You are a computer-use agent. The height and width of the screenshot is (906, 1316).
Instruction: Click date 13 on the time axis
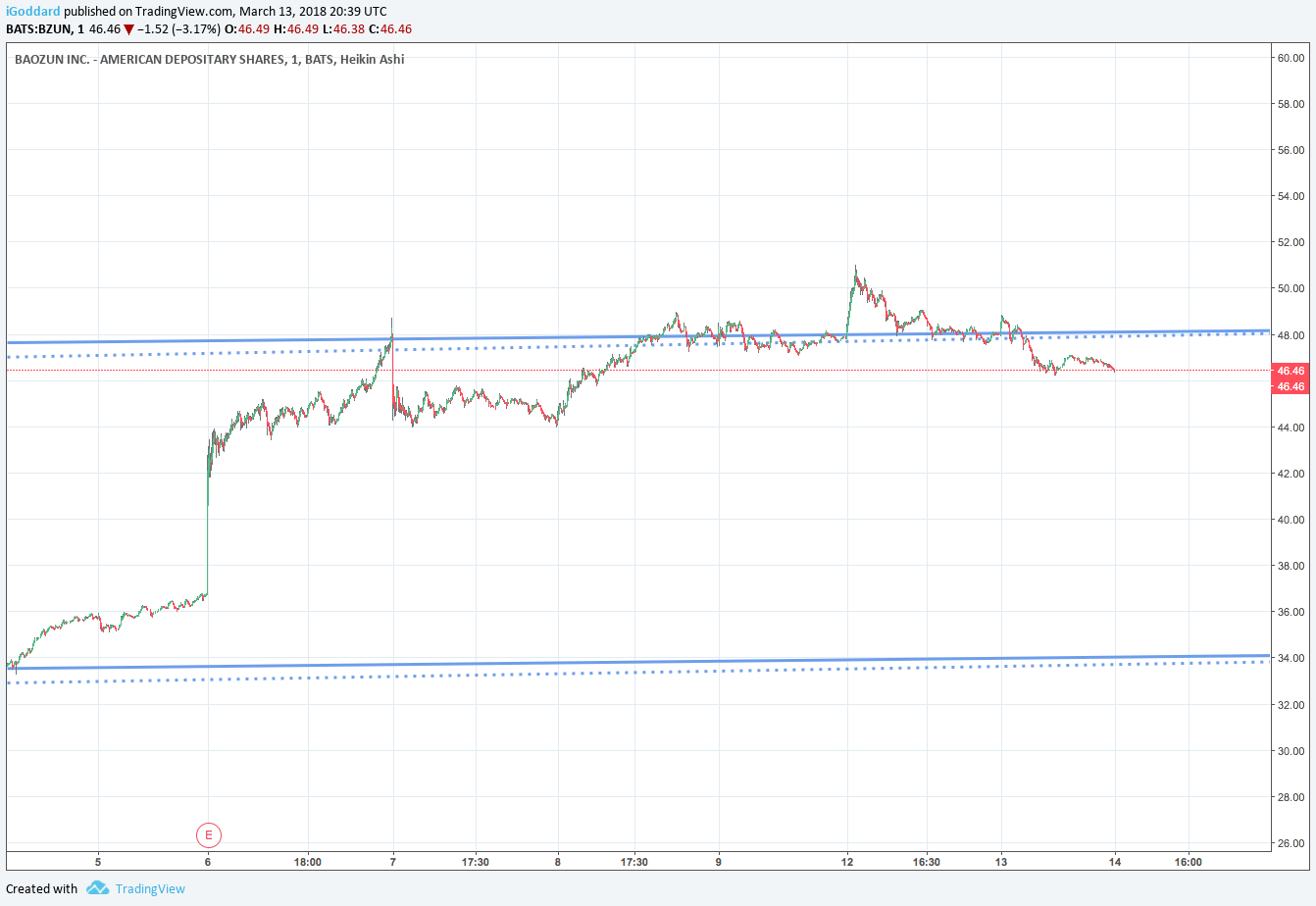[1001, 863]
